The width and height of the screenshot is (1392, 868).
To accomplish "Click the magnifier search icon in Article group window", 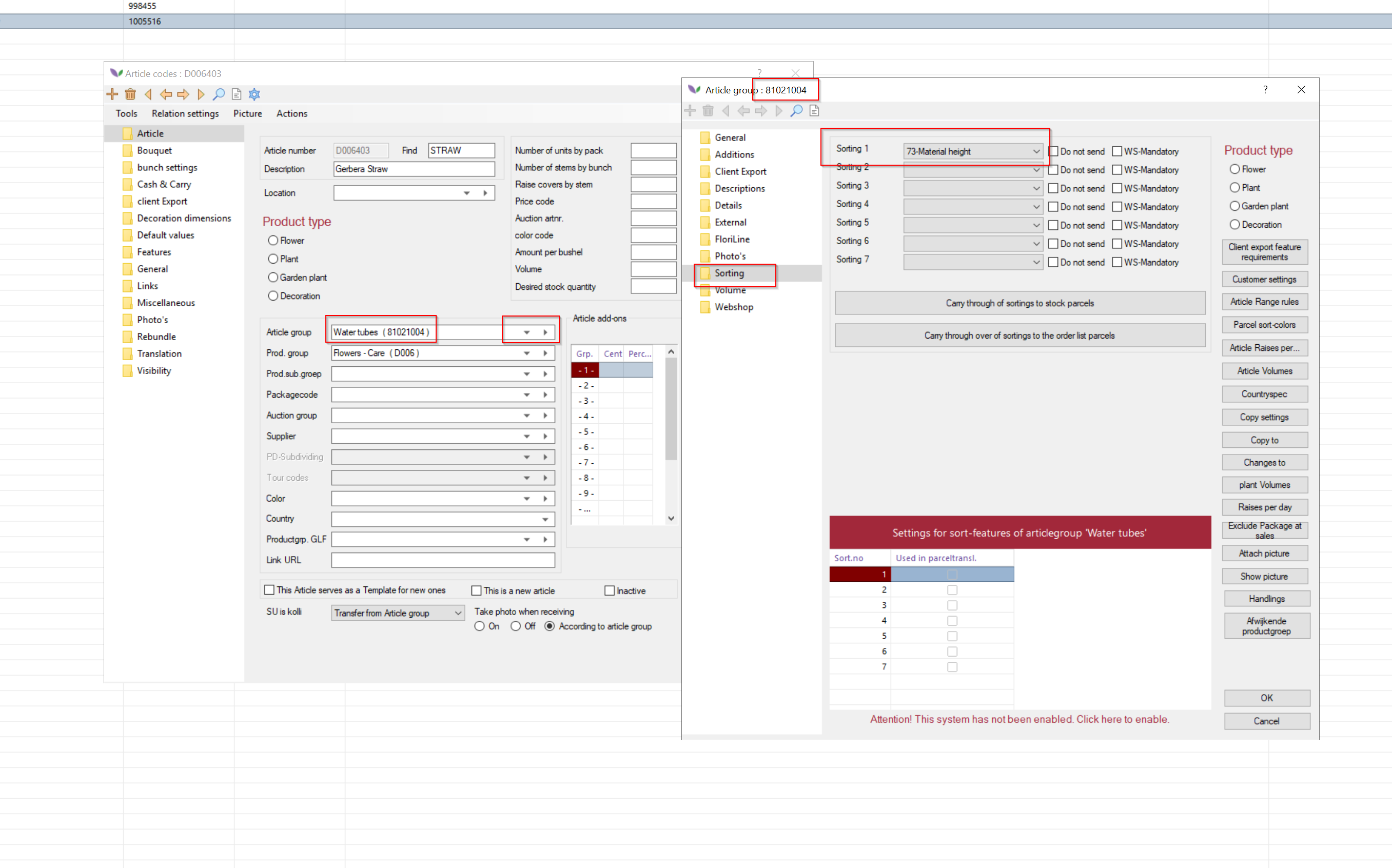I will click(x=796, y=111).
